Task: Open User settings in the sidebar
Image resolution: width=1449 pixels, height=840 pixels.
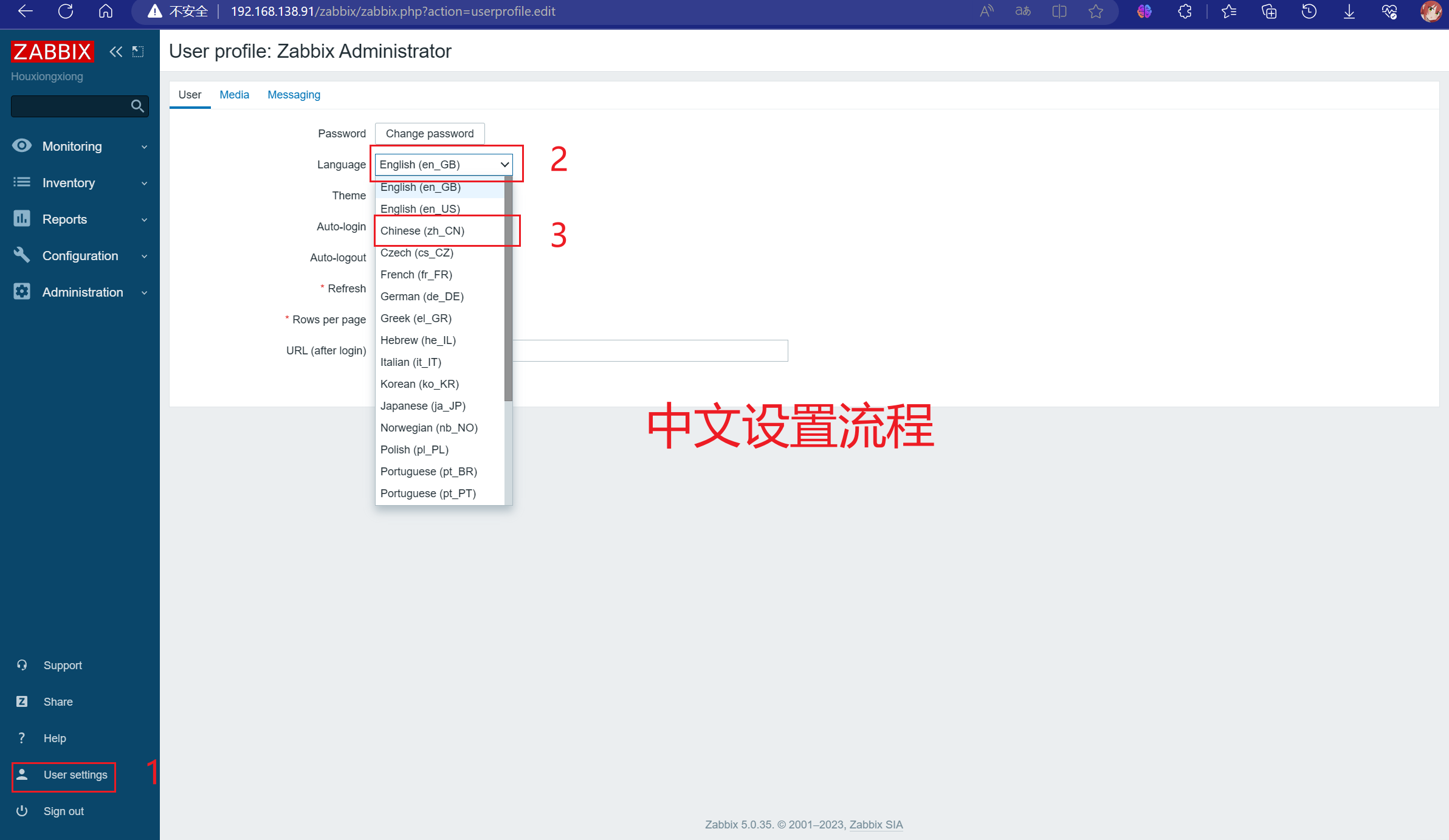Action: (75, 775)
